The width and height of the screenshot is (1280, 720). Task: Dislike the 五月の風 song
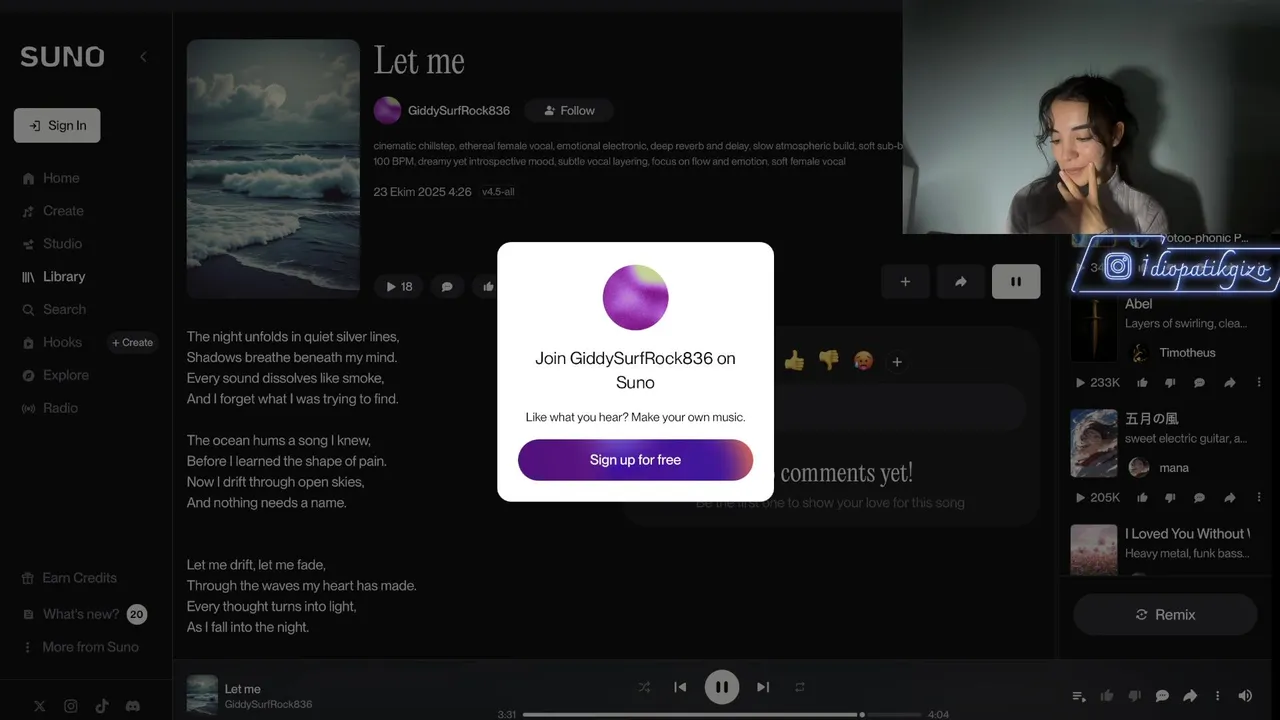pos(1170,498)
